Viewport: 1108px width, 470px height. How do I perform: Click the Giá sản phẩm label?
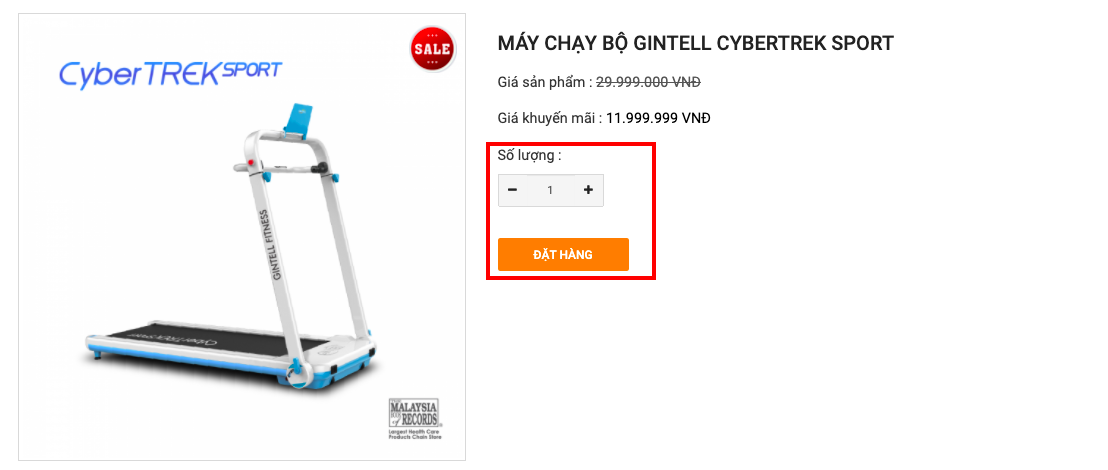tap(545, 83)
